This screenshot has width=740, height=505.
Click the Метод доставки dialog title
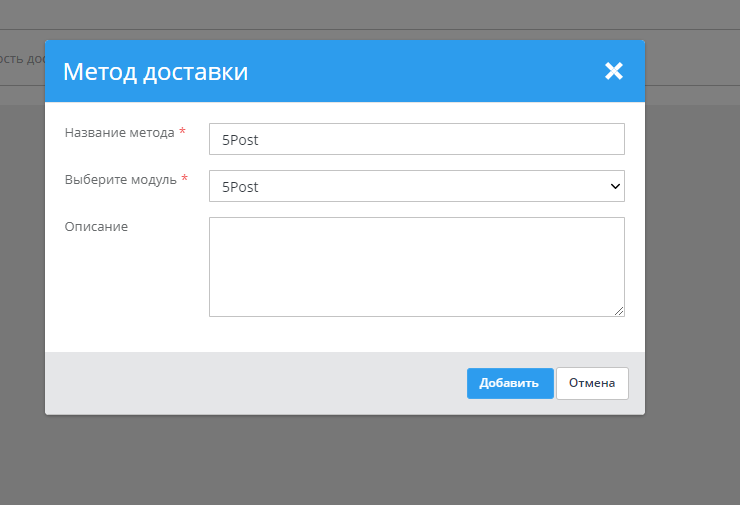[x=155, y=71]
